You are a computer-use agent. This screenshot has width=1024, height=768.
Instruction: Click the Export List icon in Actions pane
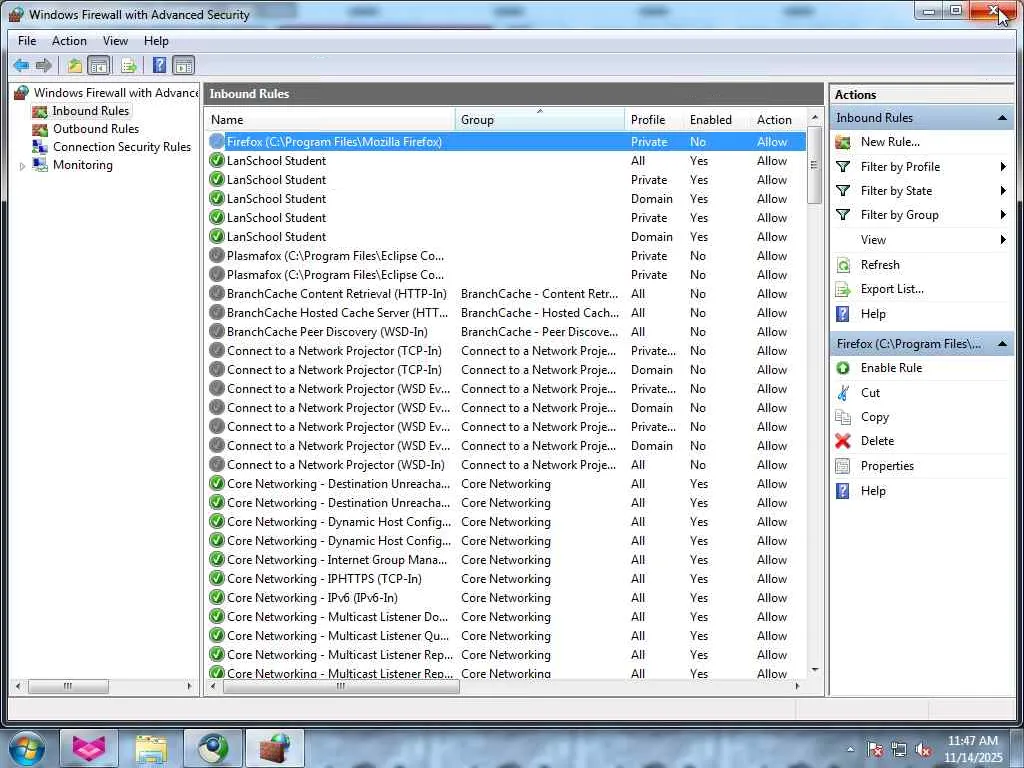click(843, 289)
